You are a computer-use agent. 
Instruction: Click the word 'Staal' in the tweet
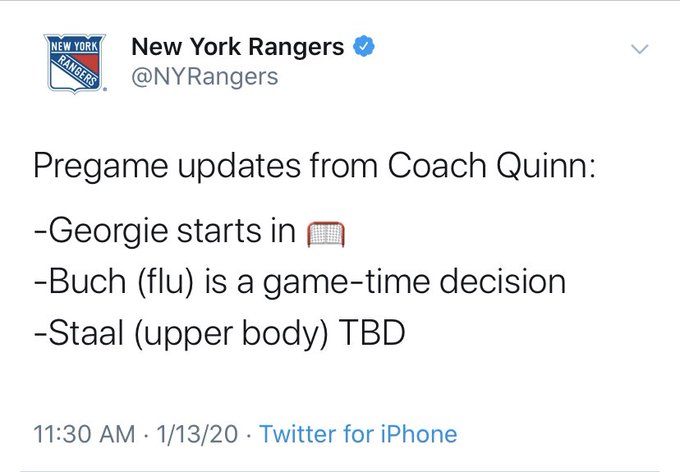click(x=86, y=332)
